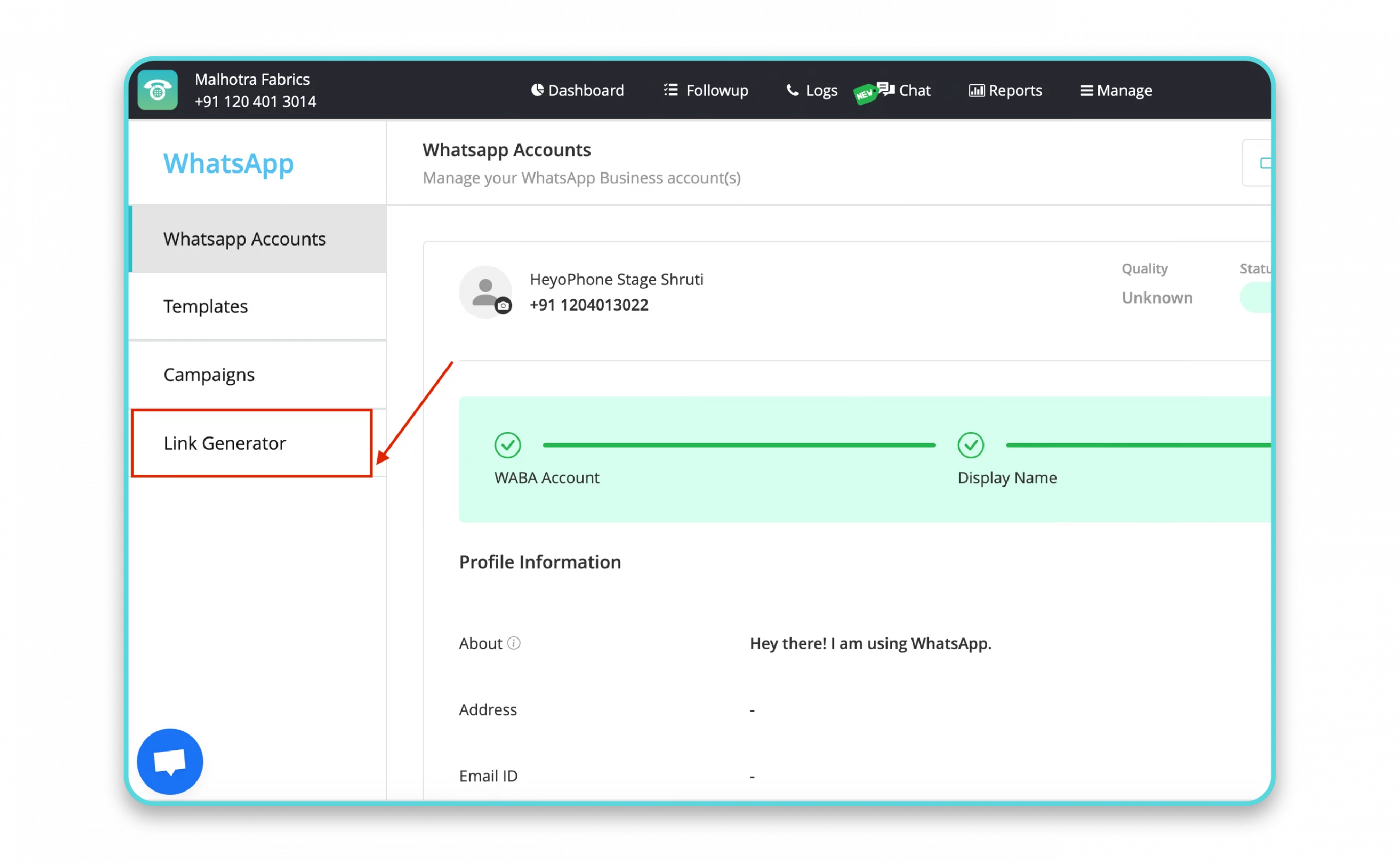The height and width of the screenshot is (862, 1400).
Task: Click the floating chat support button
Action: click(x=169, y=761)
